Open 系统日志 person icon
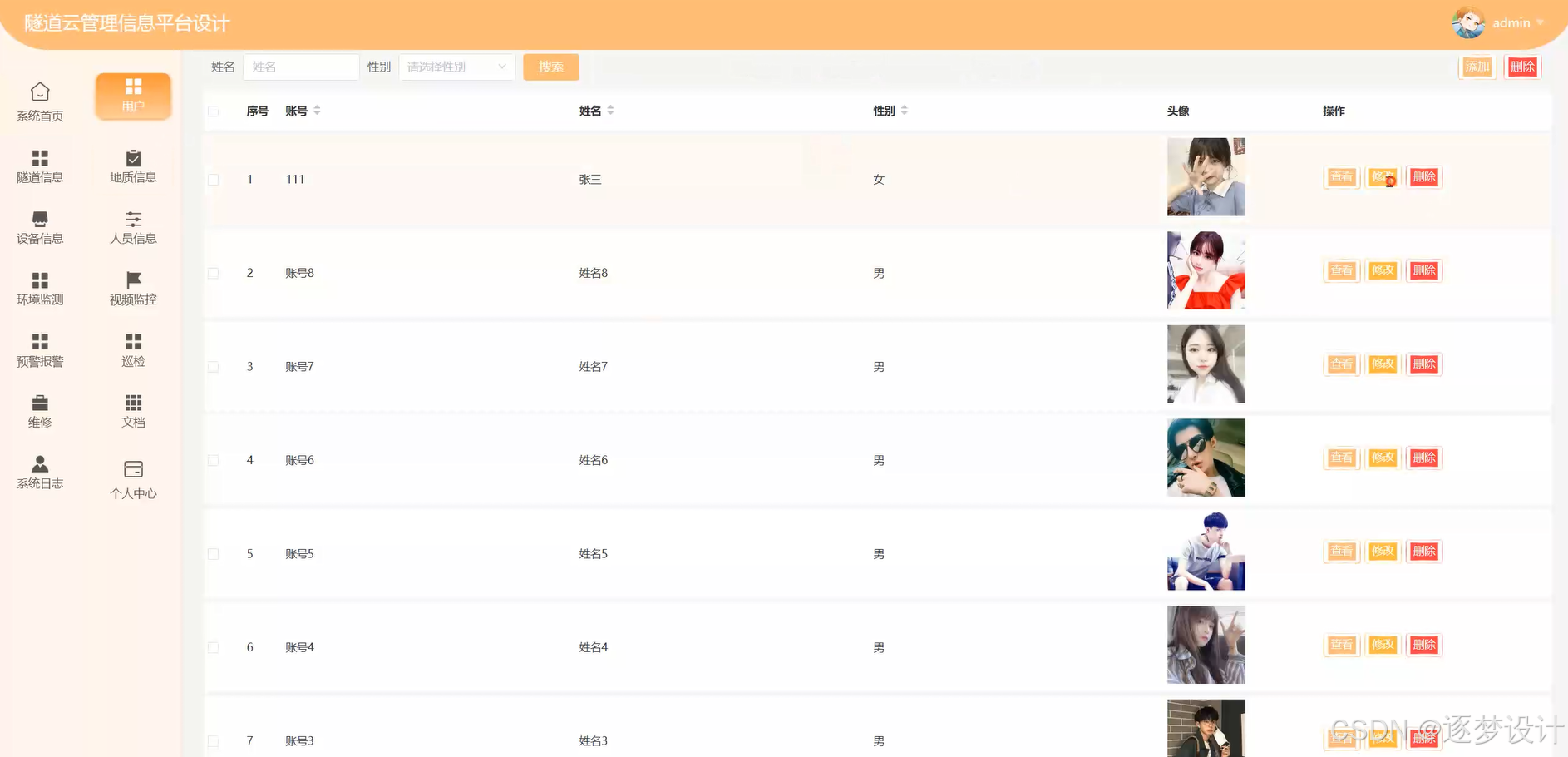This screenshot has height=757, width=1568. pyautogui.click(x=40, y=464)
